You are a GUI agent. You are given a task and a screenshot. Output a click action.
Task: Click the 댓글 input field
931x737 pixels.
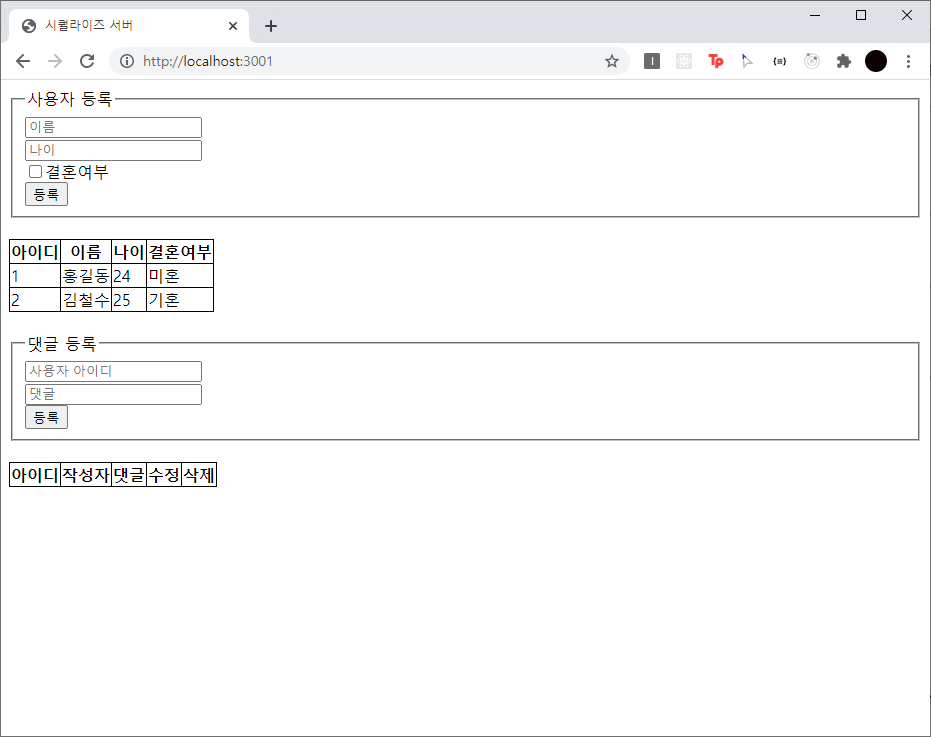(x=113, y=394)
